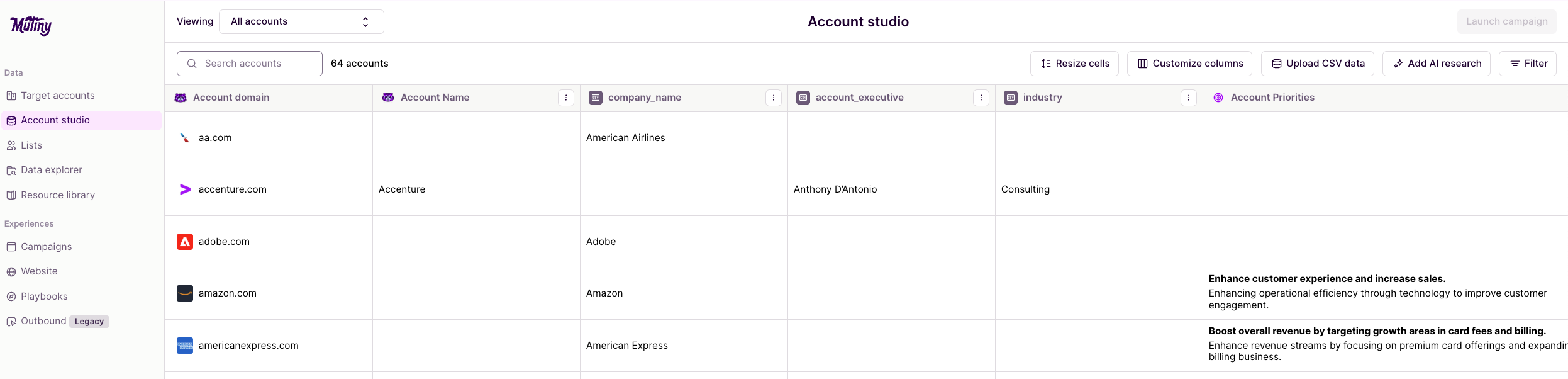The width and height of the screenshot is (1568, 379).
Task: Click the Accenture logo icon
Action: [185, 189]
